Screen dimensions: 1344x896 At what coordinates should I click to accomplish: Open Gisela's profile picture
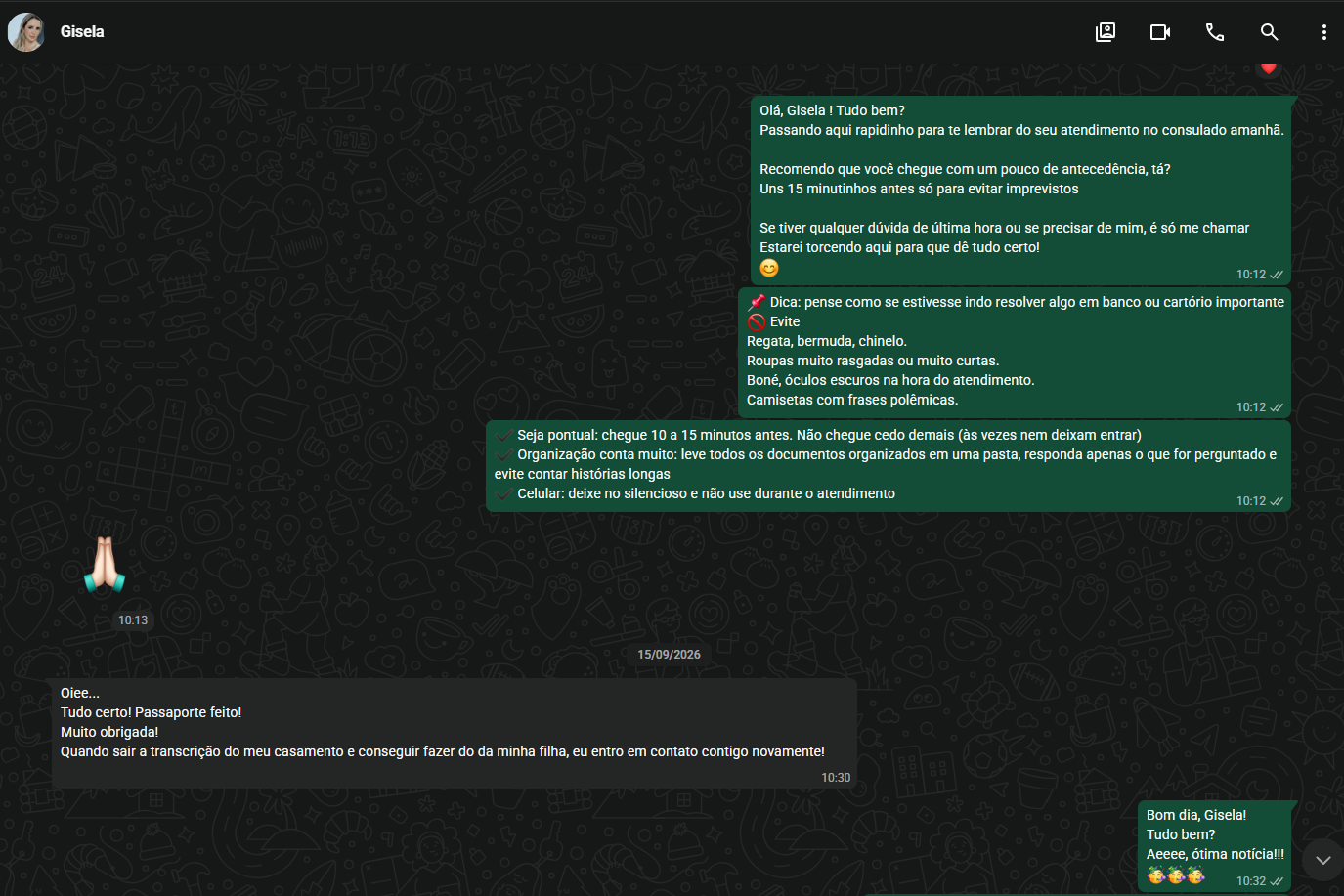point(26,32)
